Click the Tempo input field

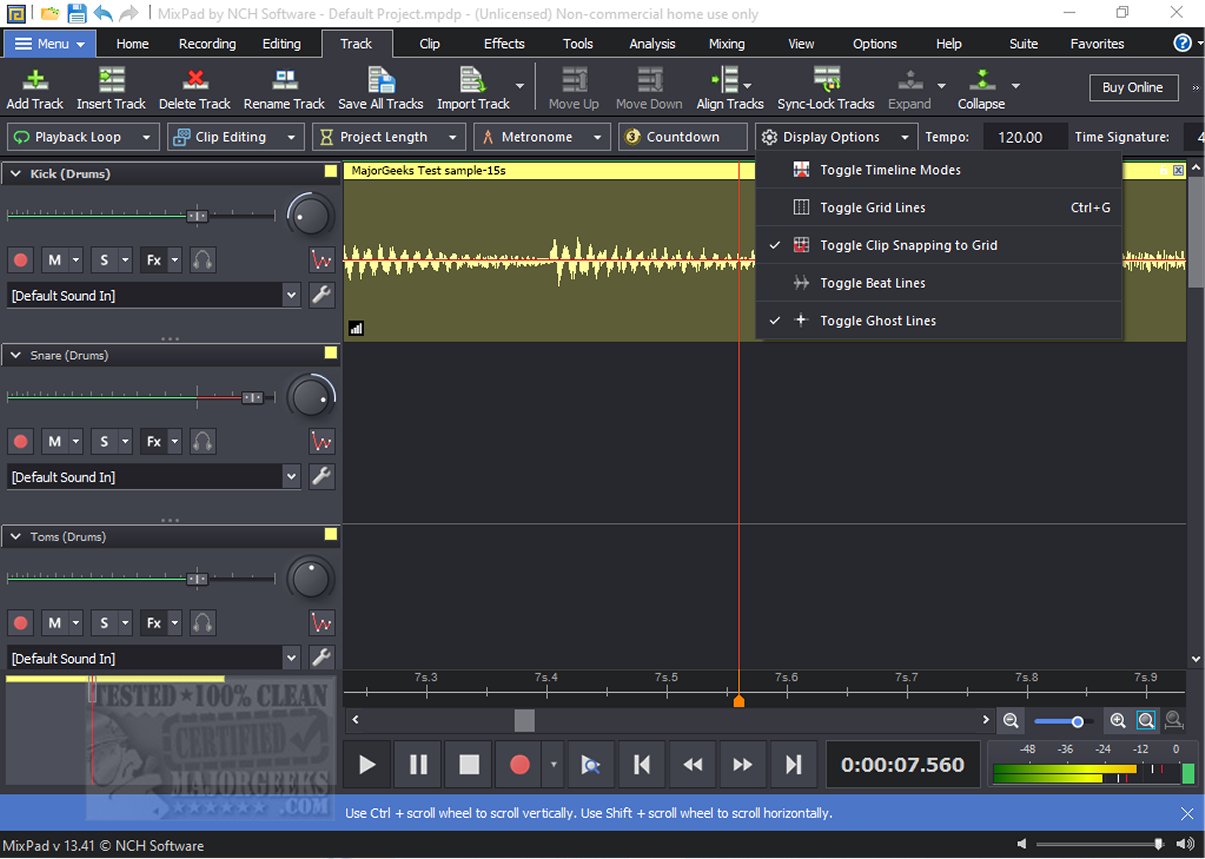(1020, 137)
